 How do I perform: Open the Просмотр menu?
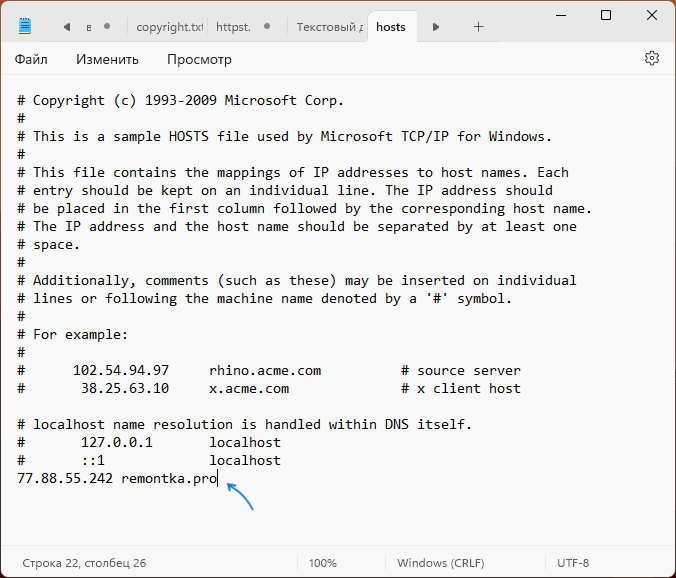tap(199, 59)
